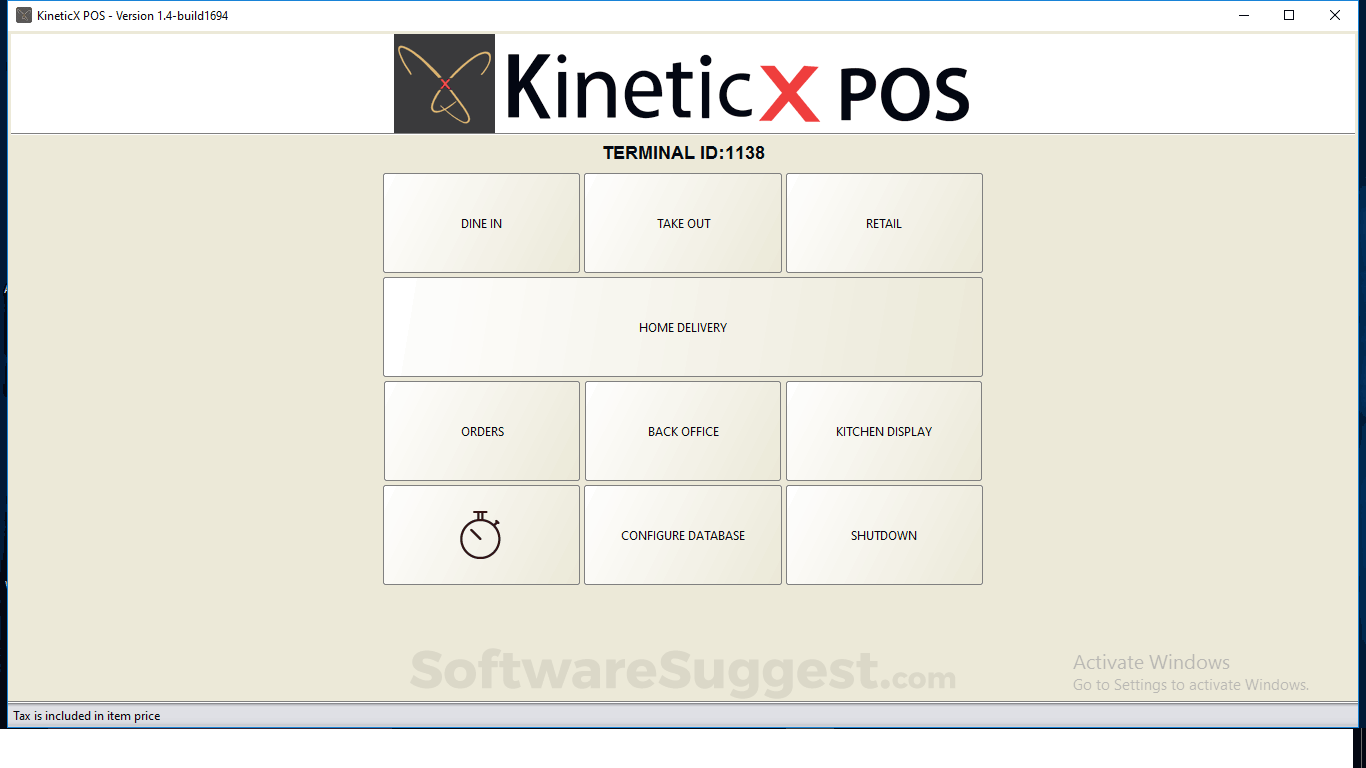Open Configure Database settings

click(683, 535)
